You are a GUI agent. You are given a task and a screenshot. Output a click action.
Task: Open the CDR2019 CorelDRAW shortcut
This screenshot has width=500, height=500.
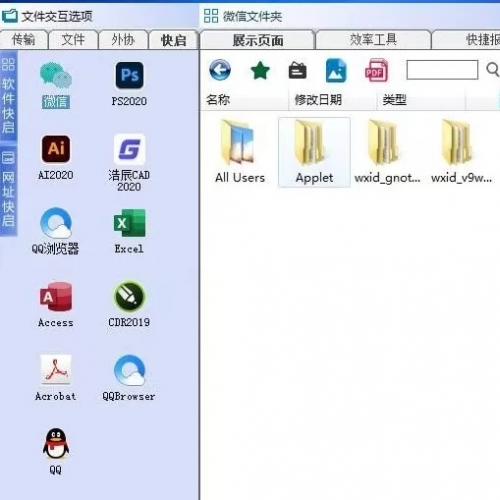coord(129,304)
